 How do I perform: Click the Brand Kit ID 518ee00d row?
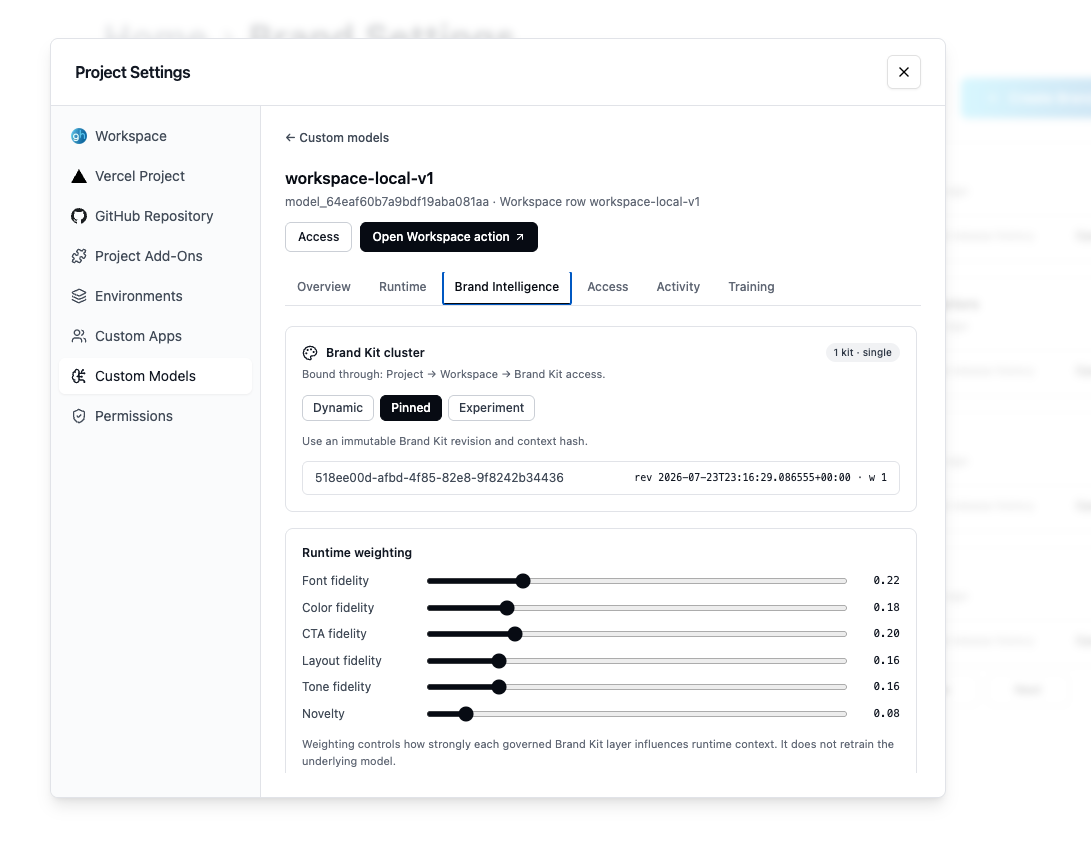coord(600,478)
